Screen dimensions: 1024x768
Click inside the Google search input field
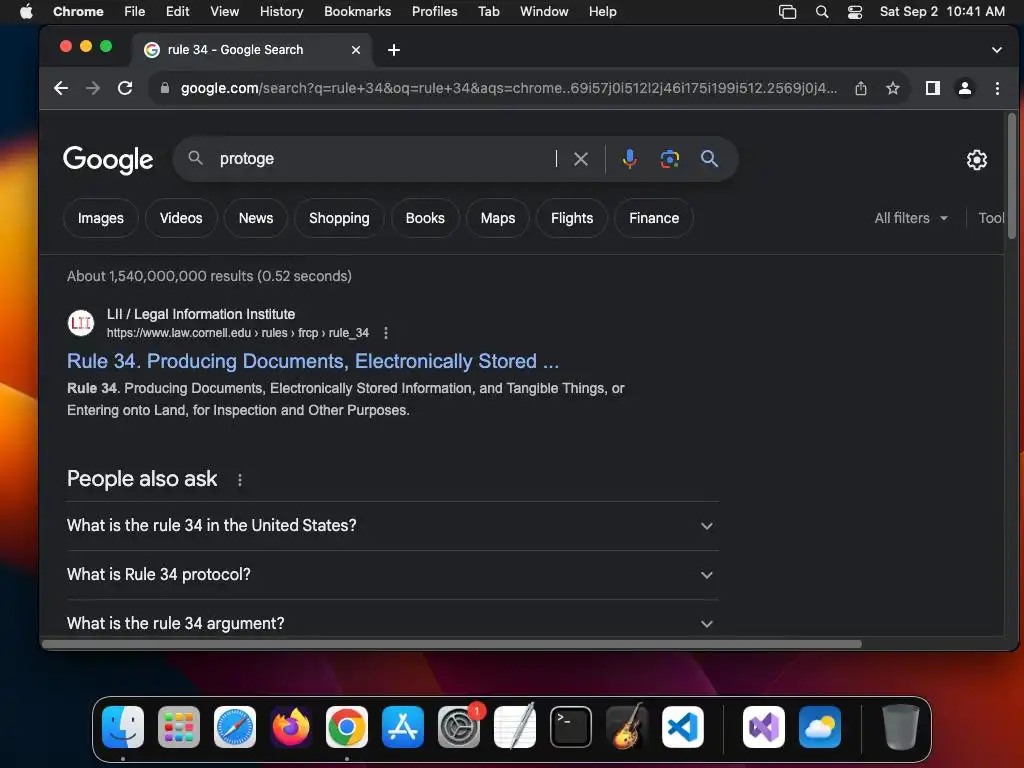point(385,159)
